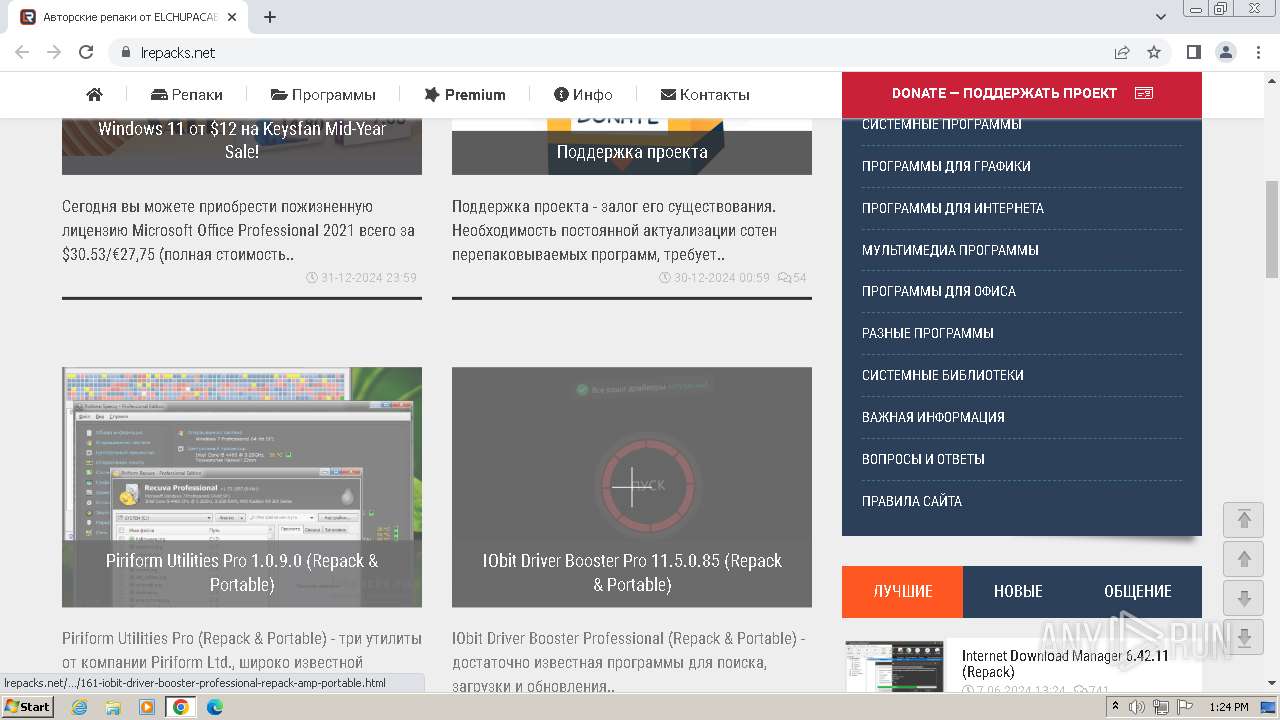Open ВАЖНАЯ ИНФОРМАЦИЯ link

pyautogui.click(x=933, y=417)
